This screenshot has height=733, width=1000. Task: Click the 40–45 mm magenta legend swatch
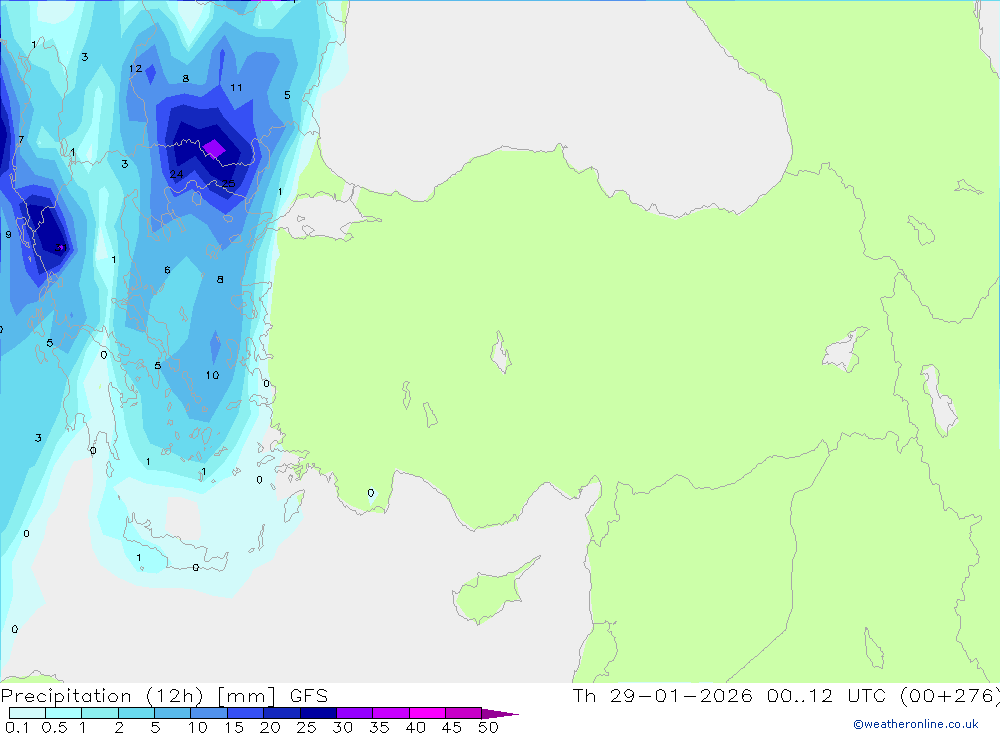coord(427,713)
